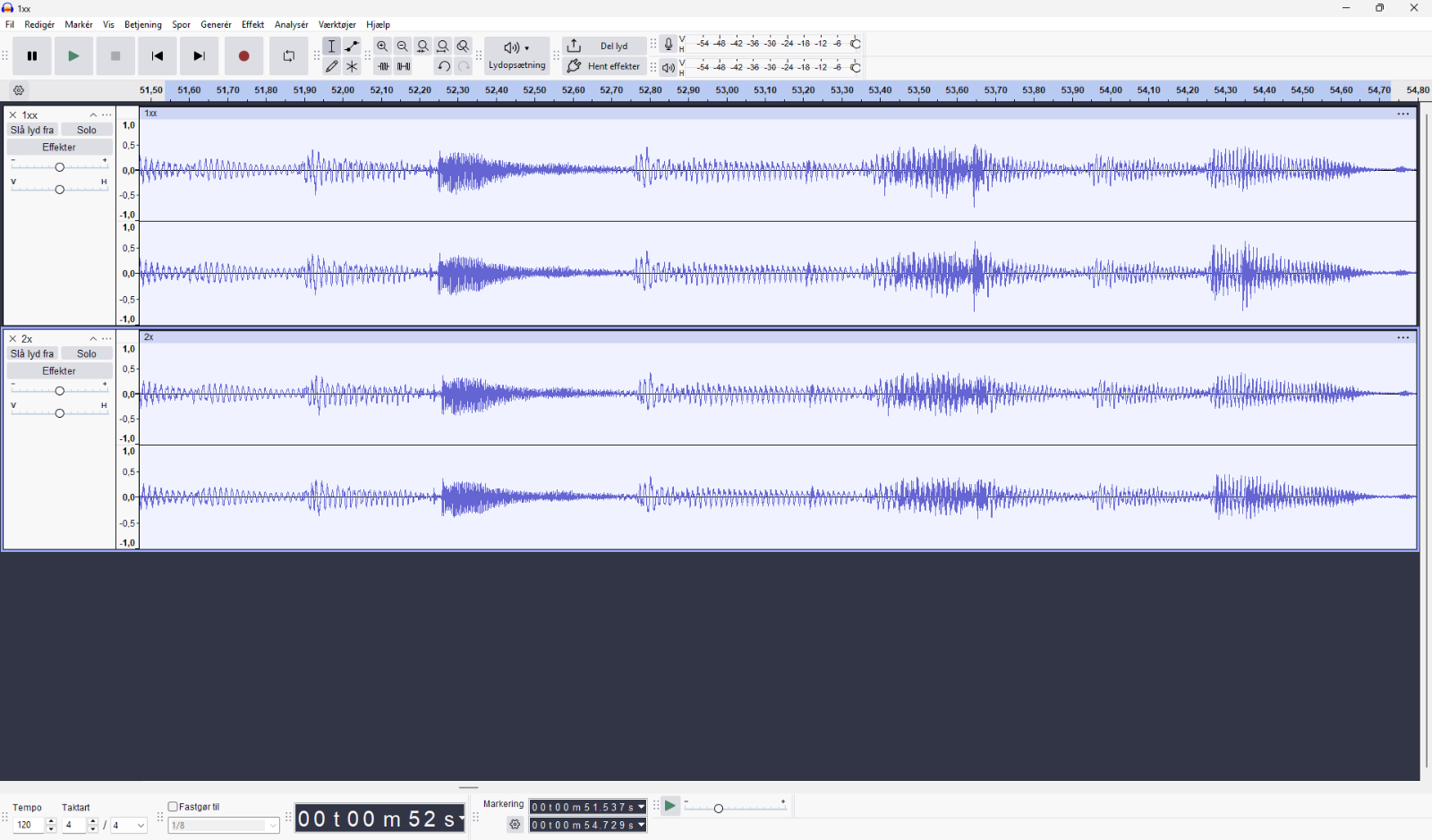Adjust the 2x track gain slider
Viewport: 1432px width, 840px height.
pyautogui.click(x=59, y=391)
